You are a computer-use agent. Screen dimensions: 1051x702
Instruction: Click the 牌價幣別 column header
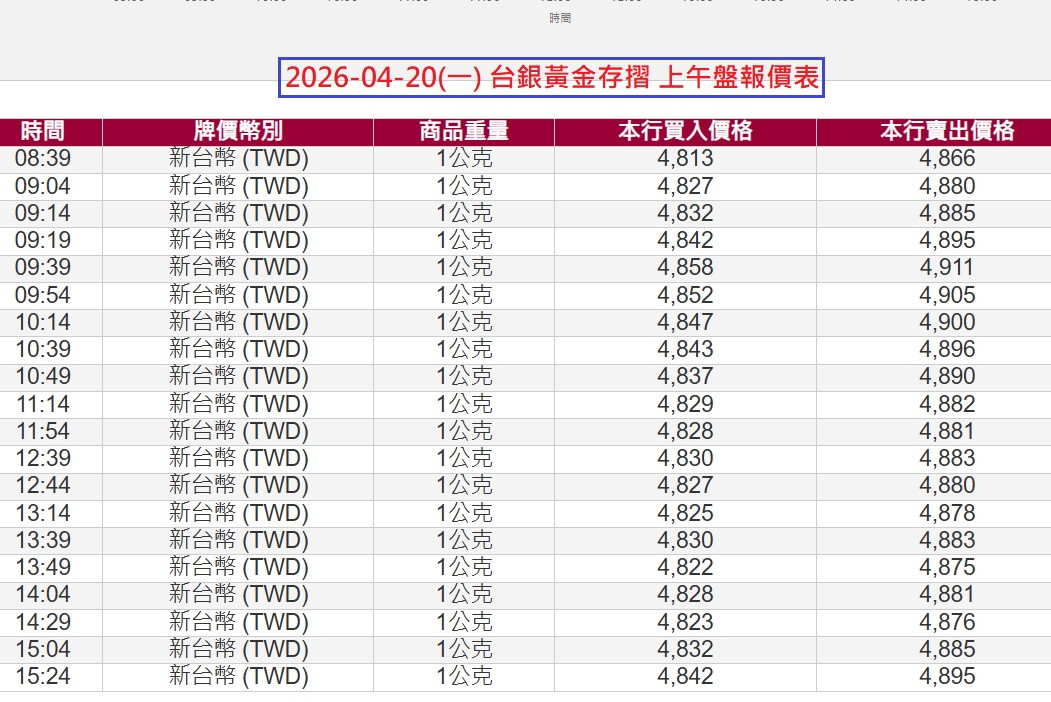click(238, 131)
